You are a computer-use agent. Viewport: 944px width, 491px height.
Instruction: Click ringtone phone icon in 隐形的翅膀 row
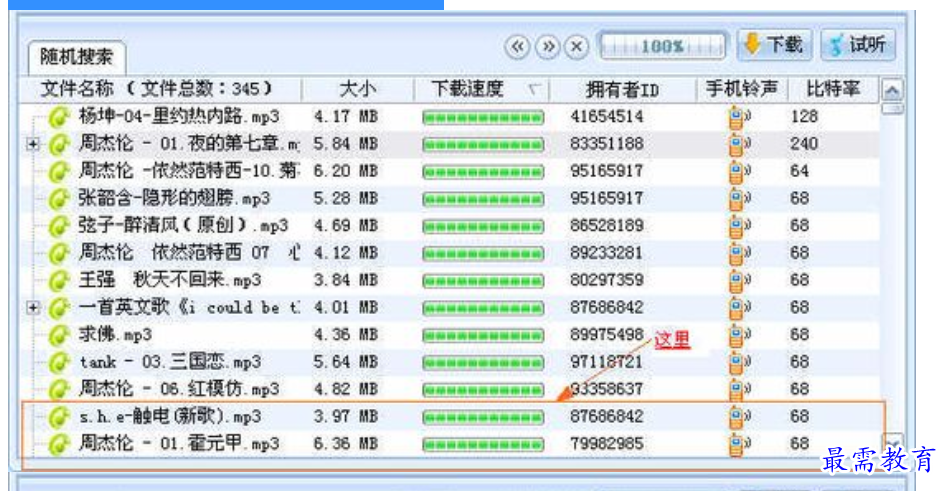point(739,200)
